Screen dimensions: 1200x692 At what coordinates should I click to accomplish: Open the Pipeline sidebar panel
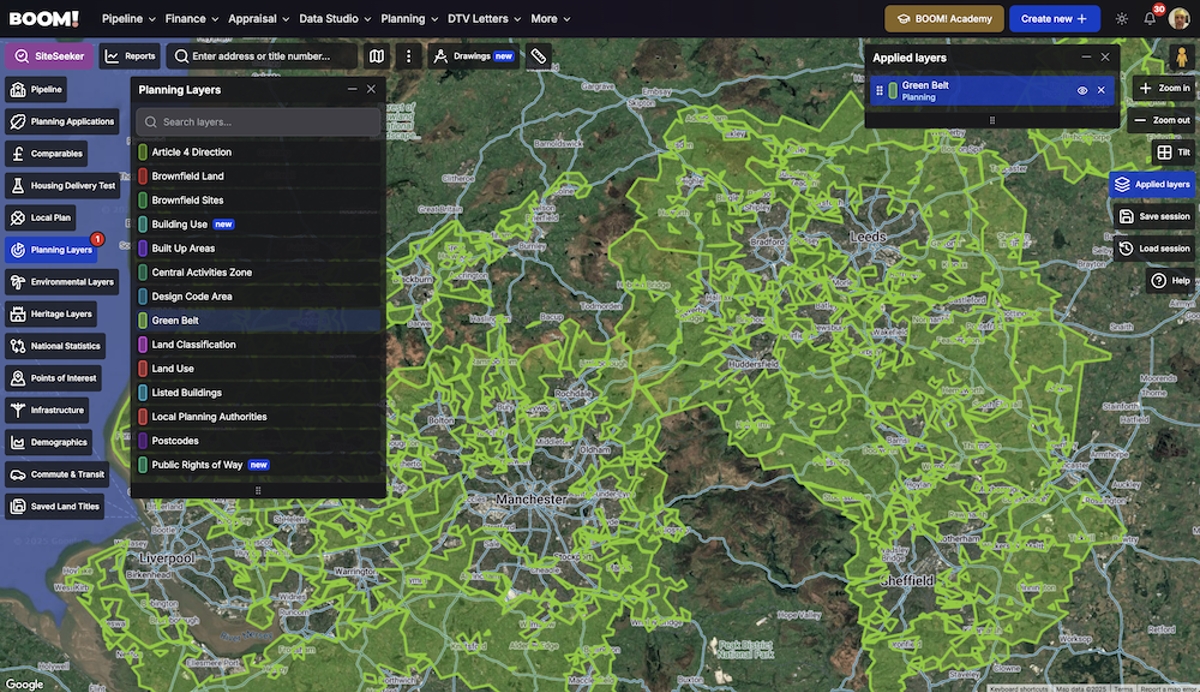(36, 89)
